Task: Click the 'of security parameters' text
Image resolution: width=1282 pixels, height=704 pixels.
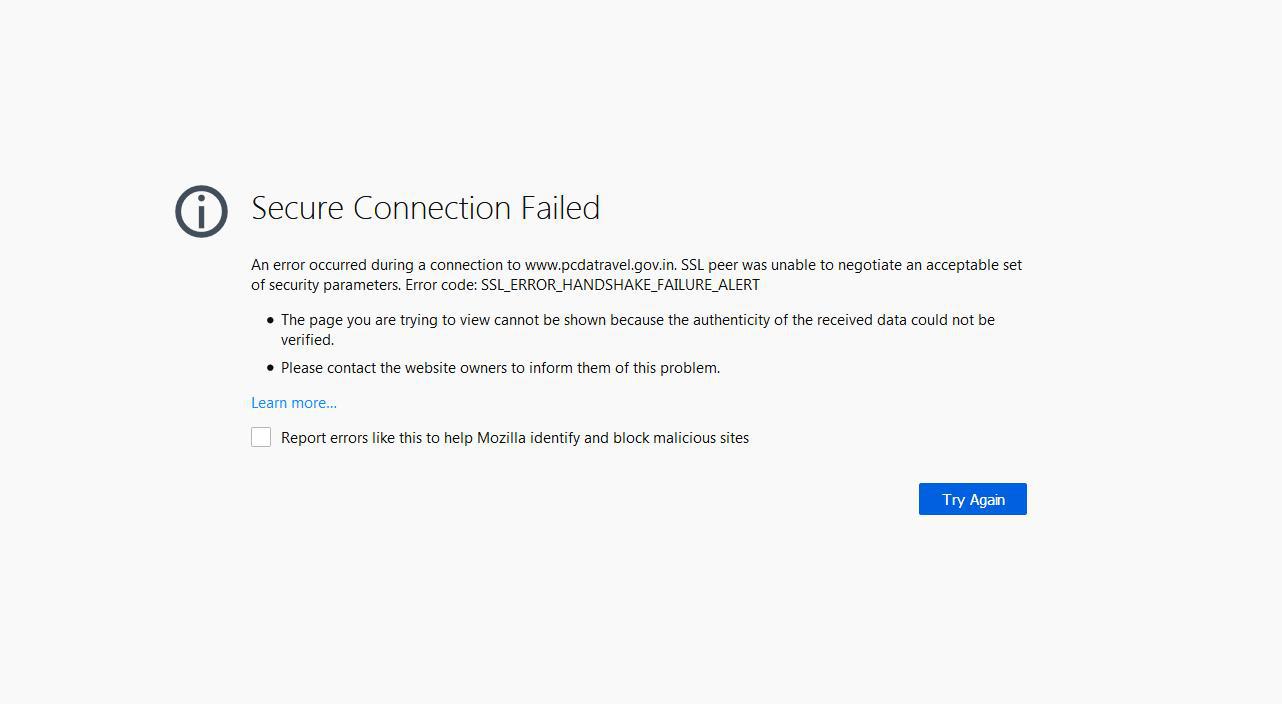Action: coord(325,285)
